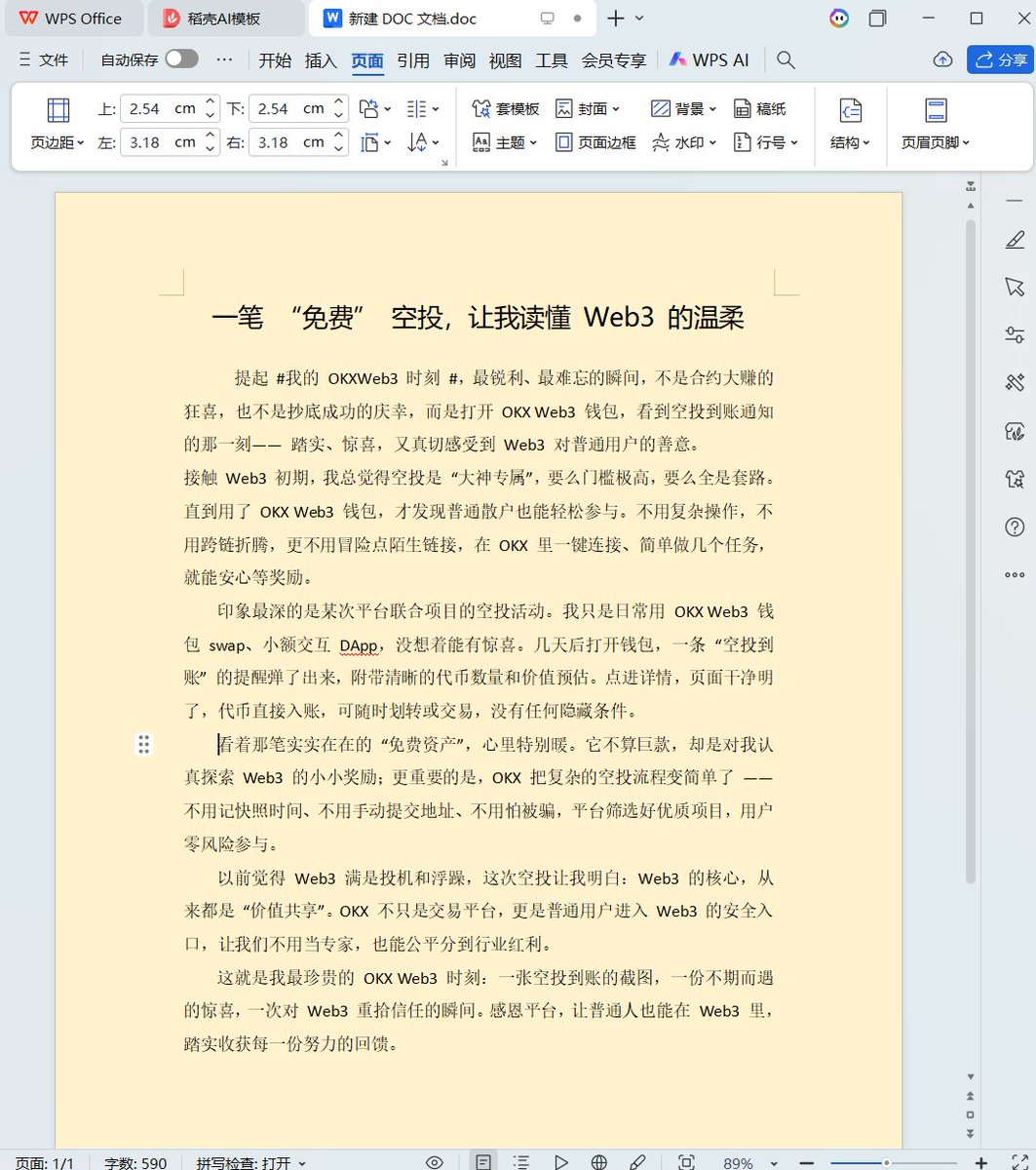Viewport: 1036px width, 1170px height.
Task: Click the zoom in plus button
Action: pos(981,1163)
